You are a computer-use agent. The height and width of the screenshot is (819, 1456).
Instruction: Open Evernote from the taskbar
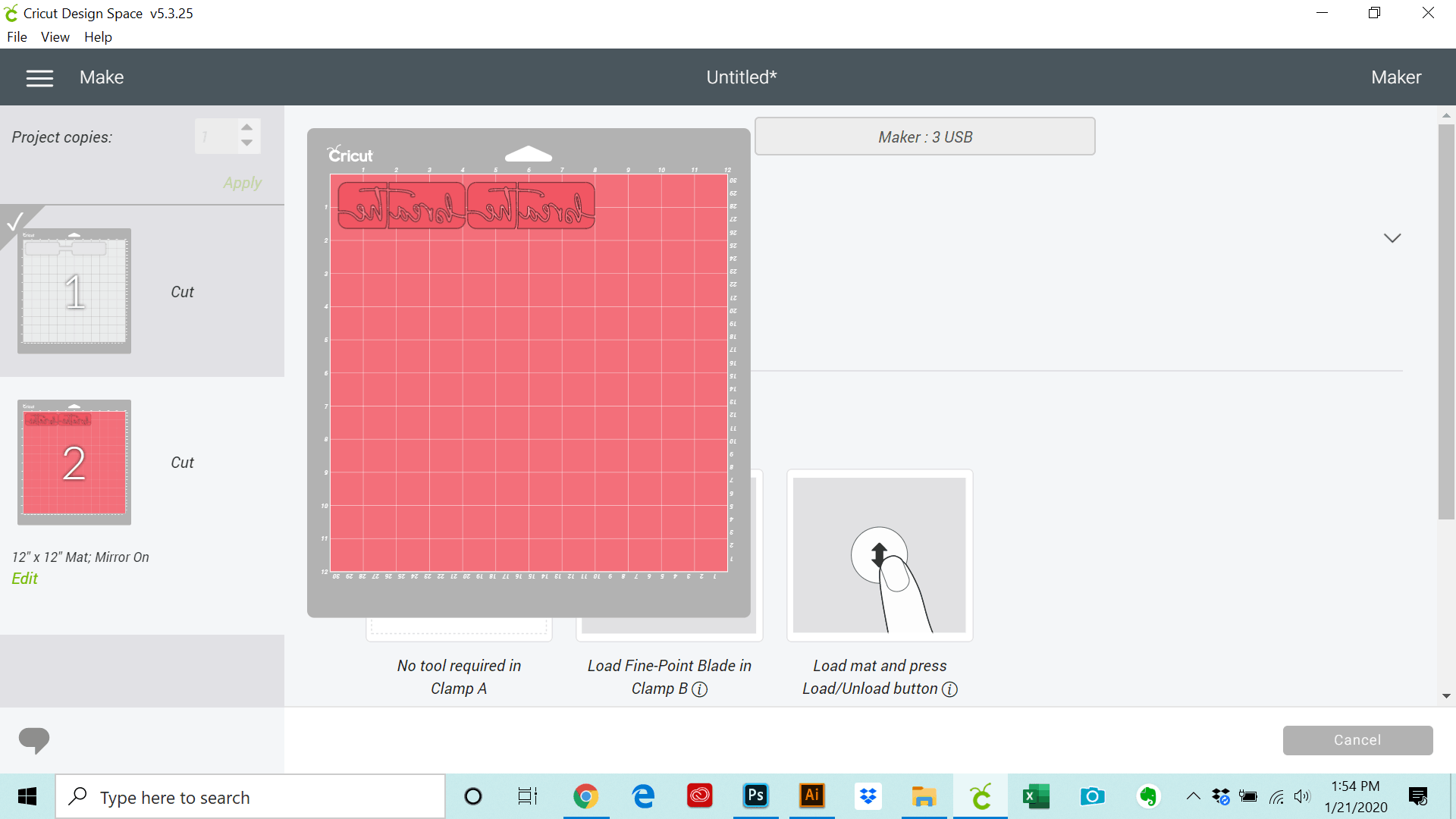point(1148,796)
